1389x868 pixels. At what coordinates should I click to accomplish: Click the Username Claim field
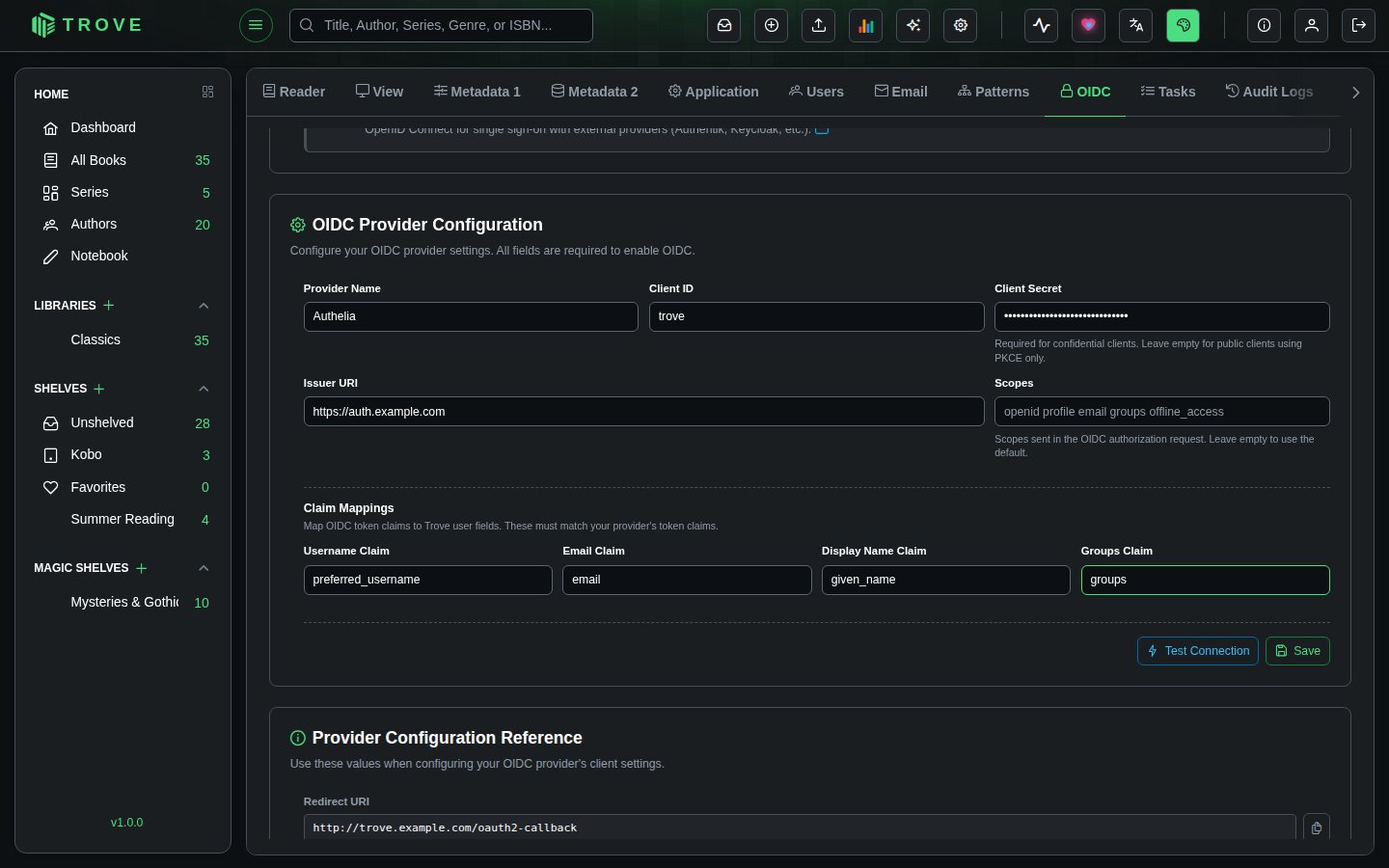427,580
